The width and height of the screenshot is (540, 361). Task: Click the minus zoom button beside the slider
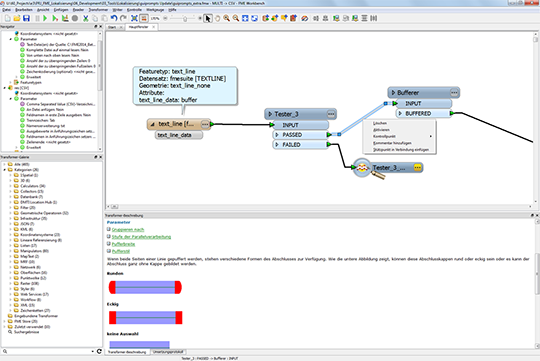point(165,18)
